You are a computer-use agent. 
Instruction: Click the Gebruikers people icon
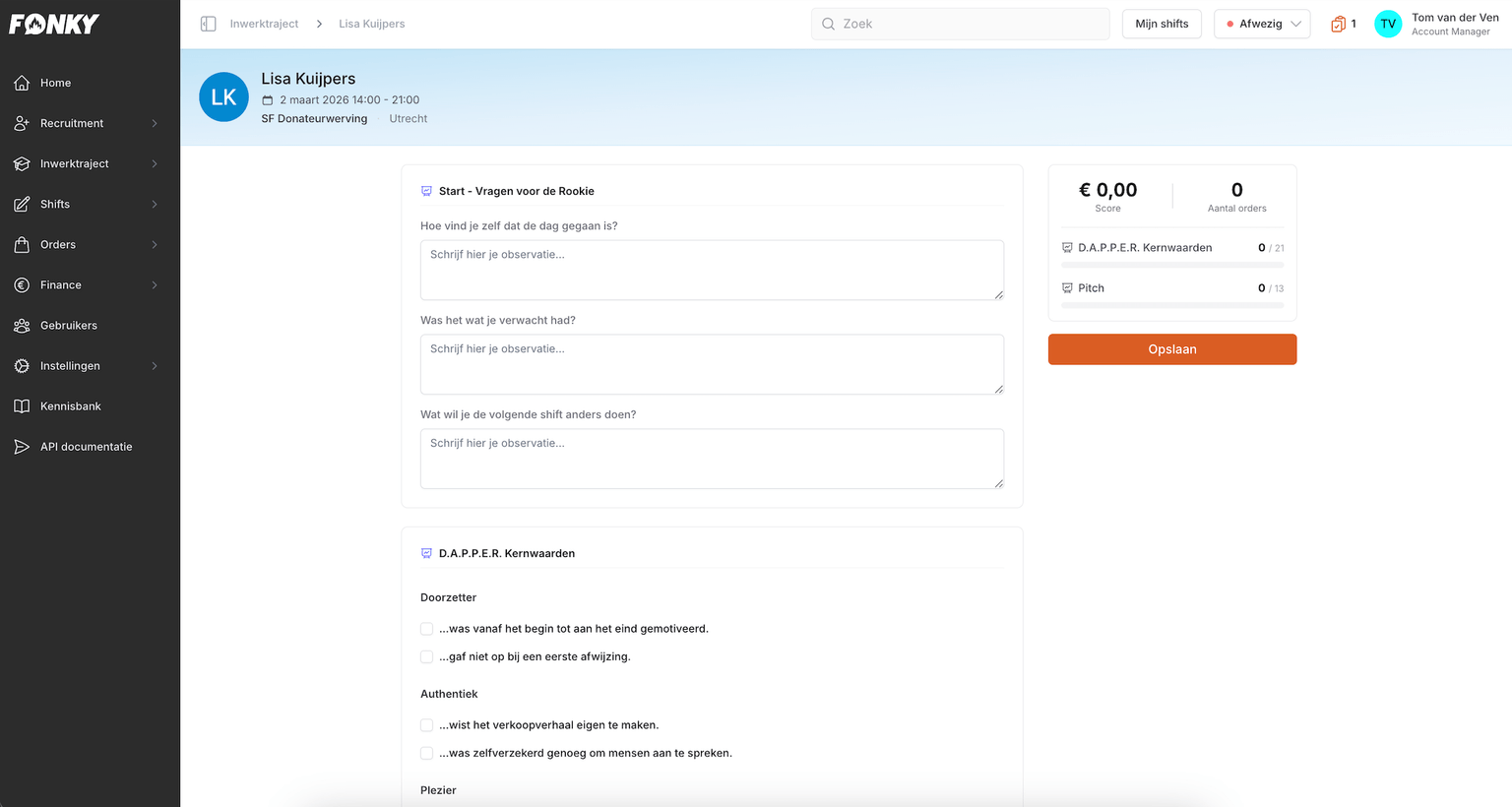tap(22, 326)
